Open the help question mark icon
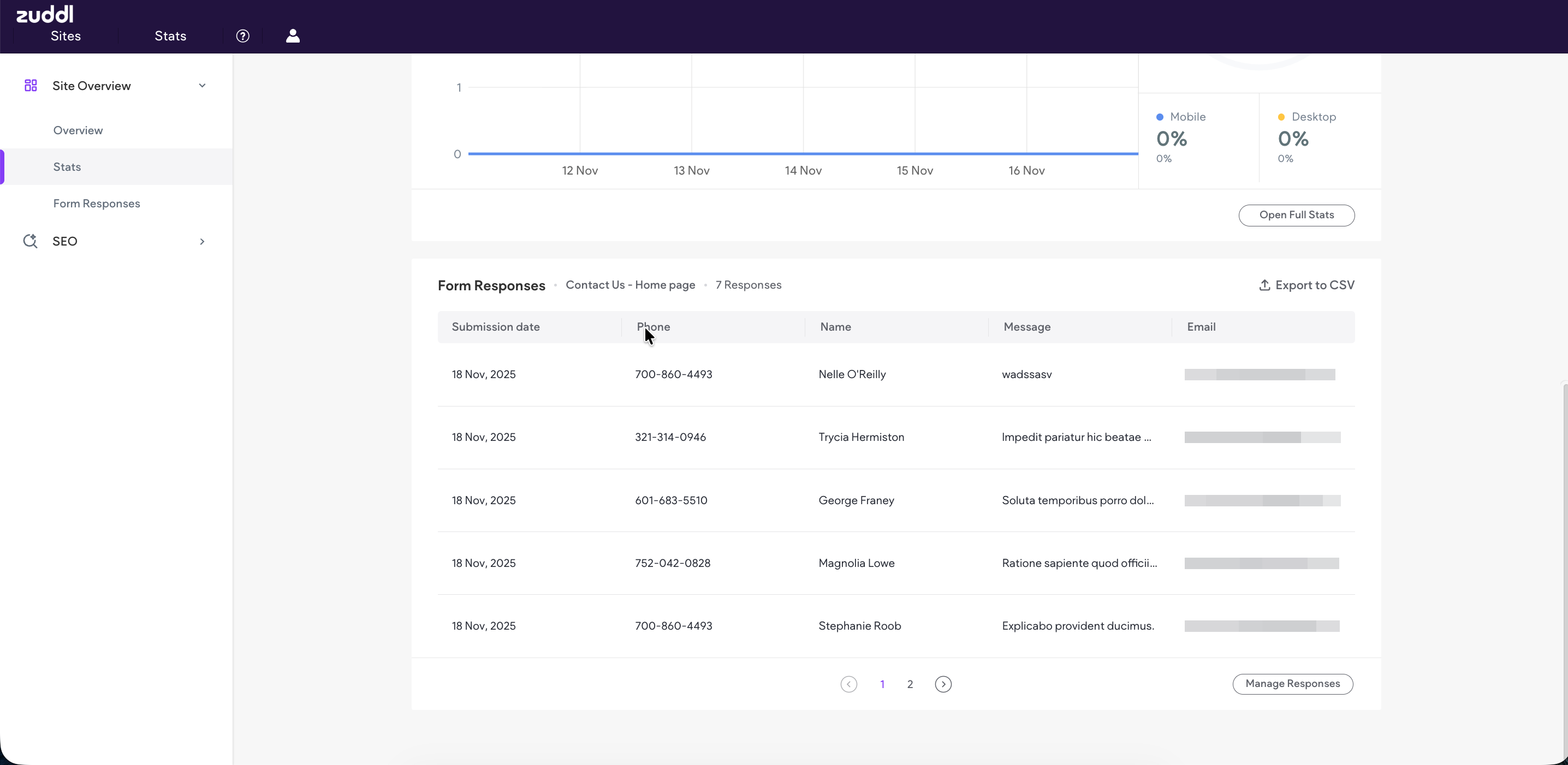 point(243,36)
